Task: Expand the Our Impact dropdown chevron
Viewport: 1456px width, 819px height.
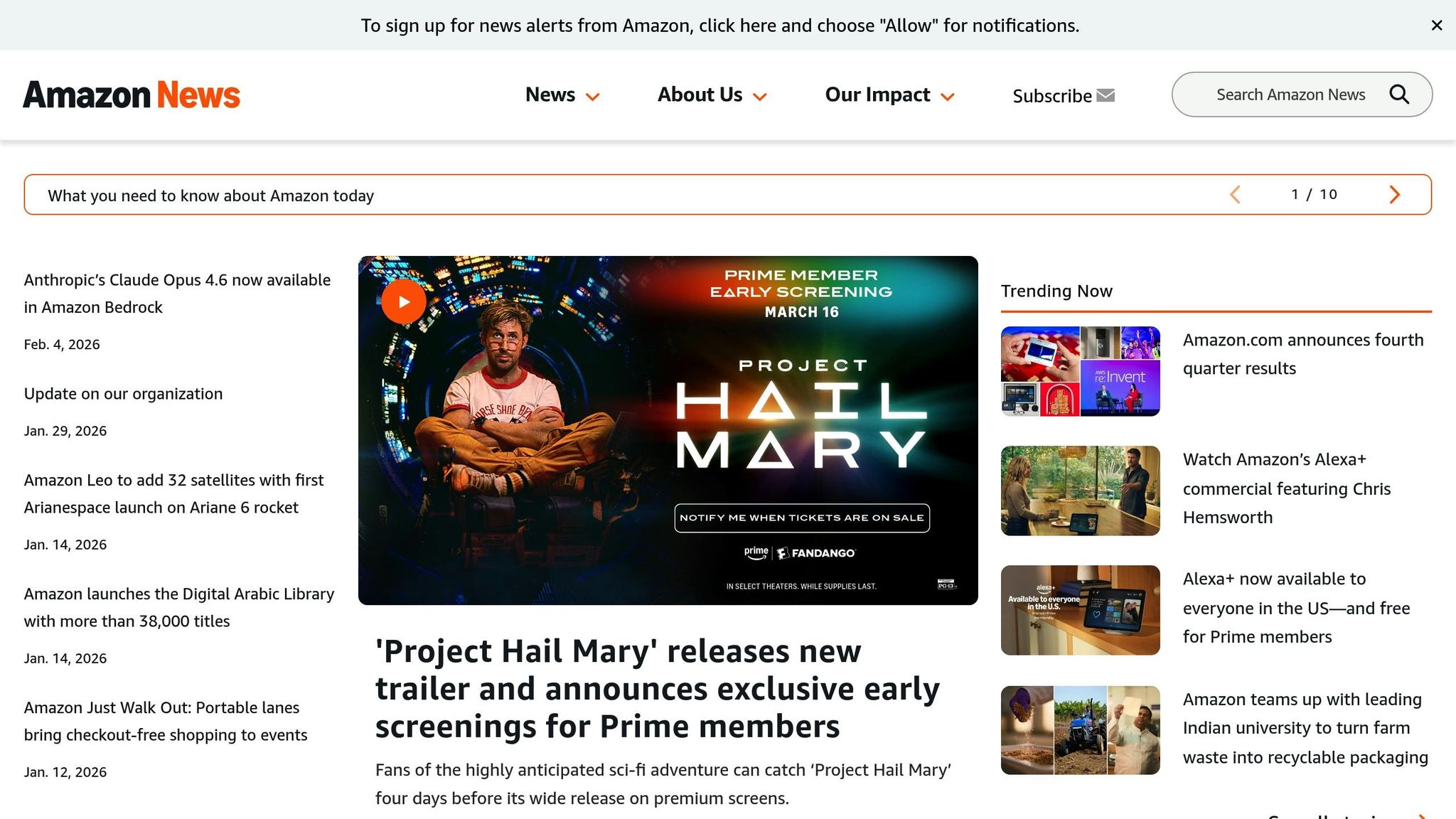Action: [x=947, y=97]
